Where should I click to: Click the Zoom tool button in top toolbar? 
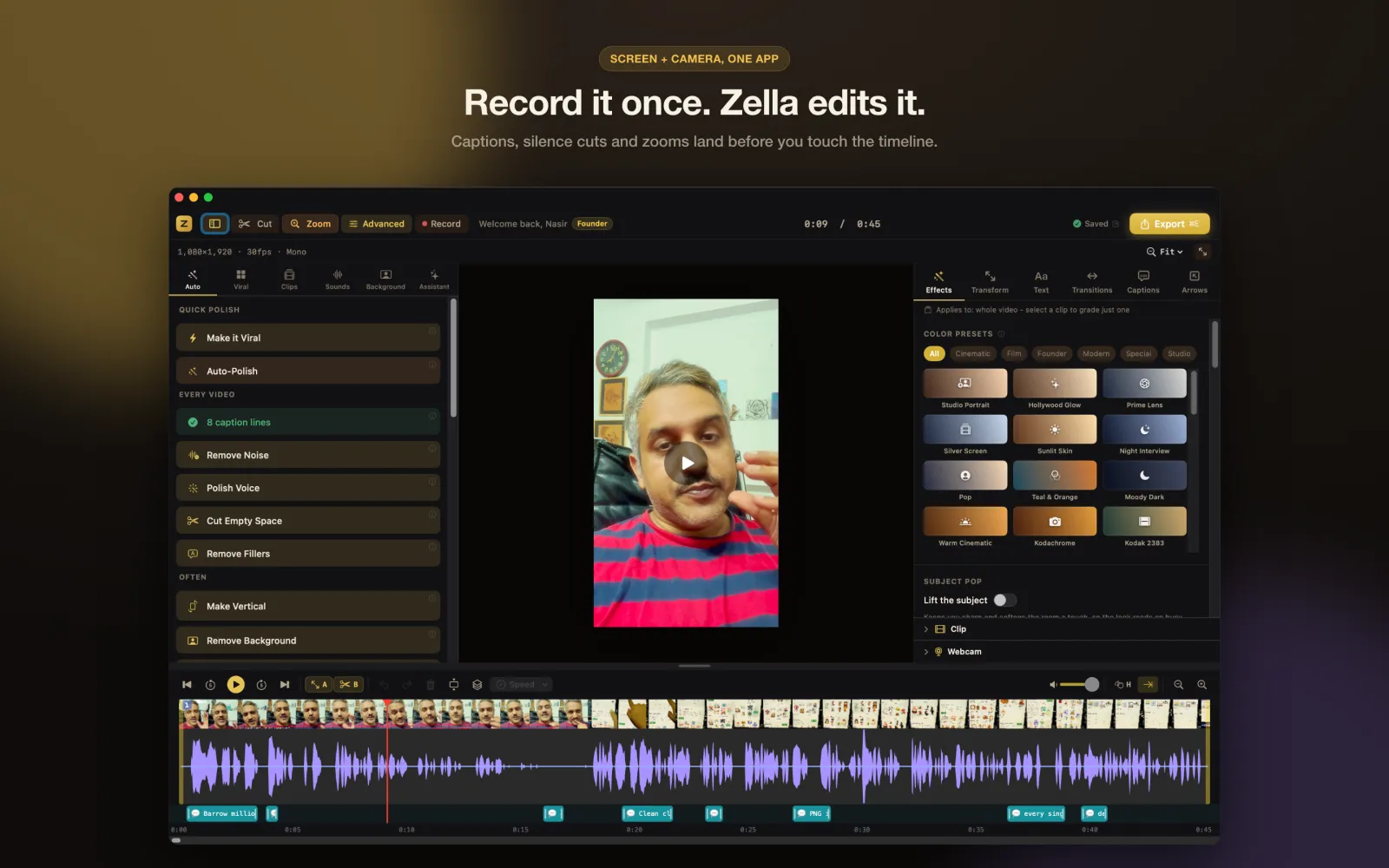click(310, 224)
